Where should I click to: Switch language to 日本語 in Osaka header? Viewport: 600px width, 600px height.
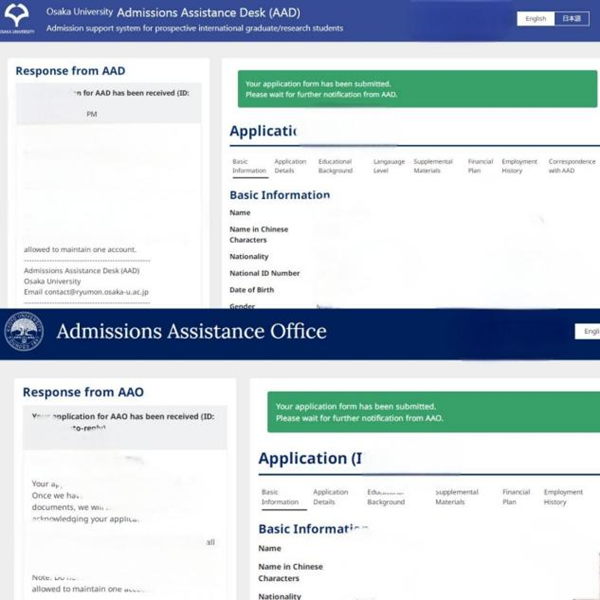tap(571, 18)
